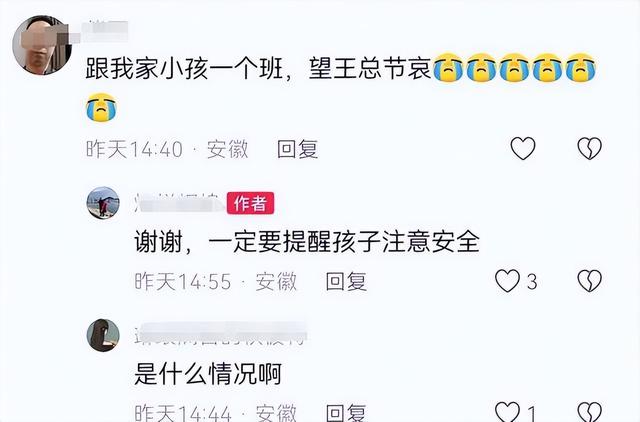Viewport: 640px width, 422px height.
Task: Dislike the '是什么情况啊' comment
Action: [589, 411]
